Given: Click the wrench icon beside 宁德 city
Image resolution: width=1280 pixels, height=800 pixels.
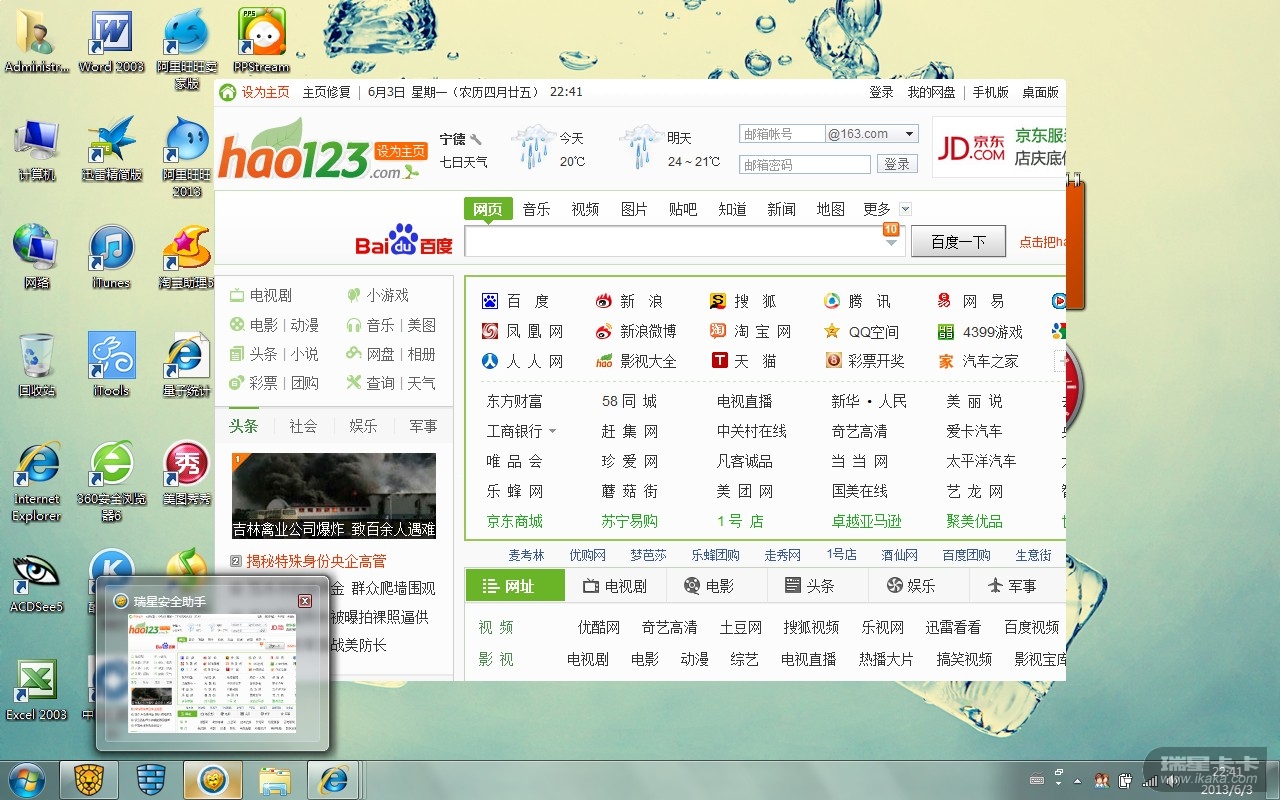Looking at the screenshot, I should [x=476, y=139].
